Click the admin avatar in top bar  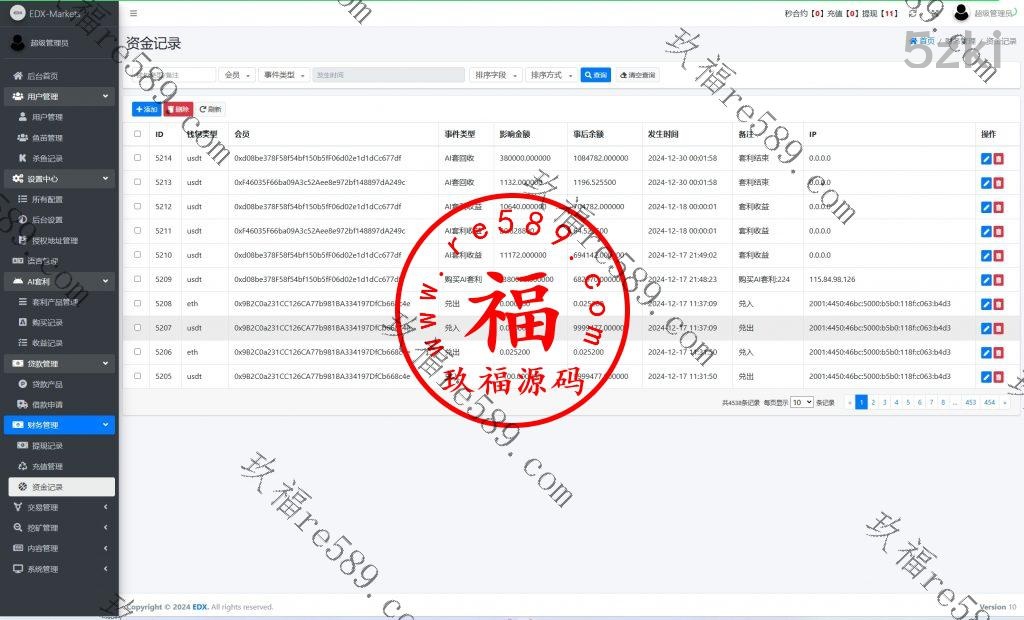pos(961,13)
